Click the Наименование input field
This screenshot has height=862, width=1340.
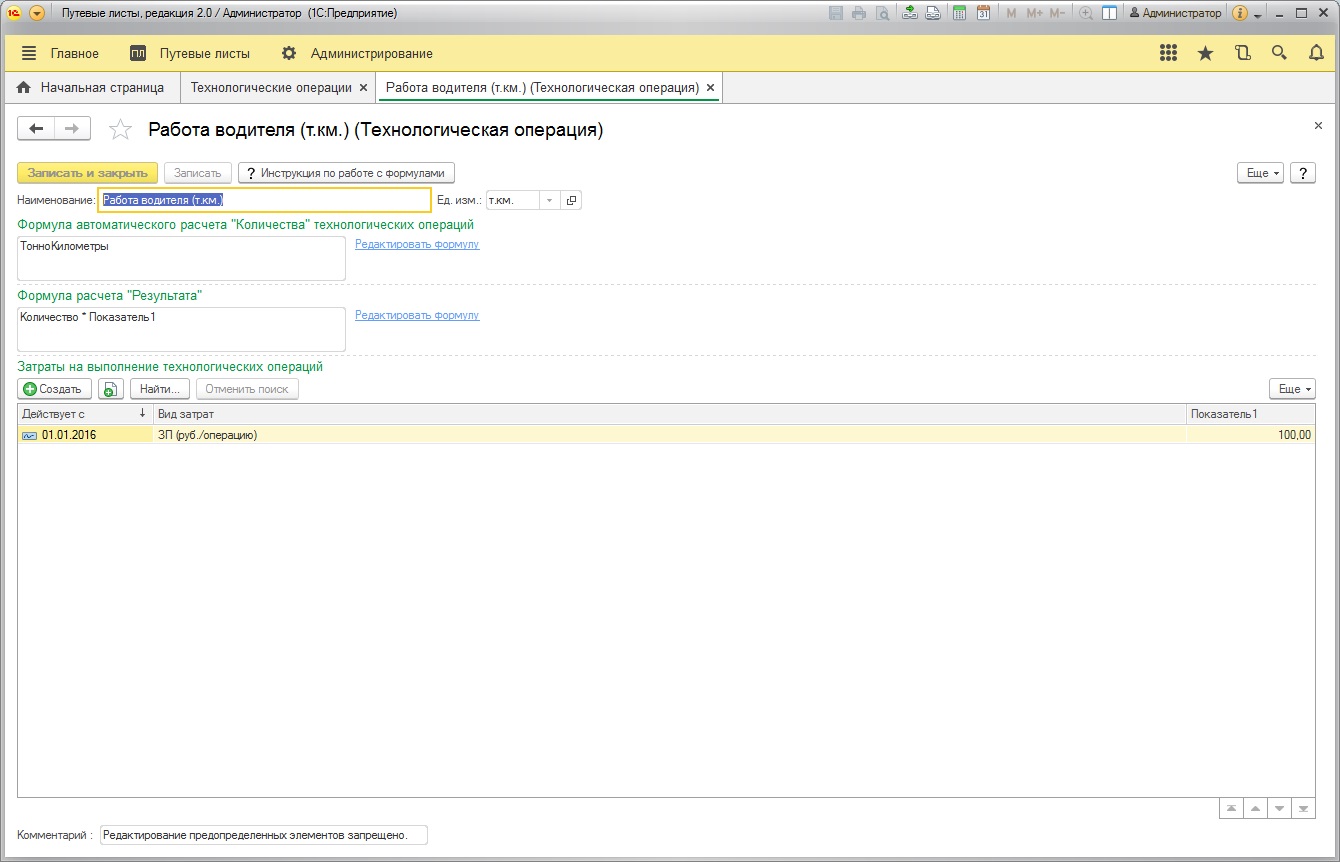point(265,200)
